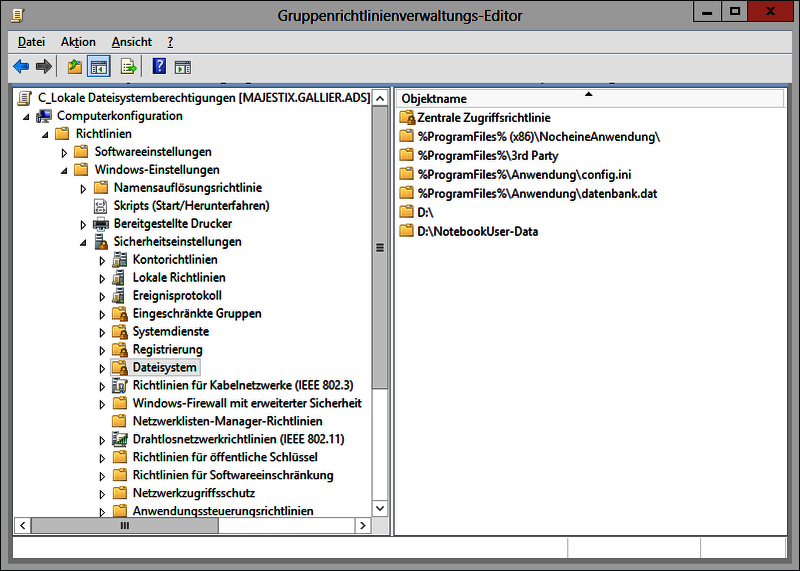Expand the Kontorichtlinien node

click(102, 261)
